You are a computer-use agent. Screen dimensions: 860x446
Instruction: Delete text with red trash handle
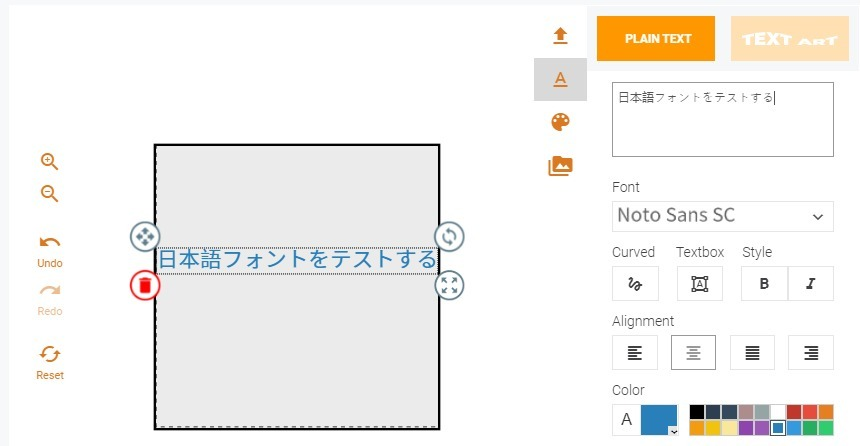coord(145,285)
